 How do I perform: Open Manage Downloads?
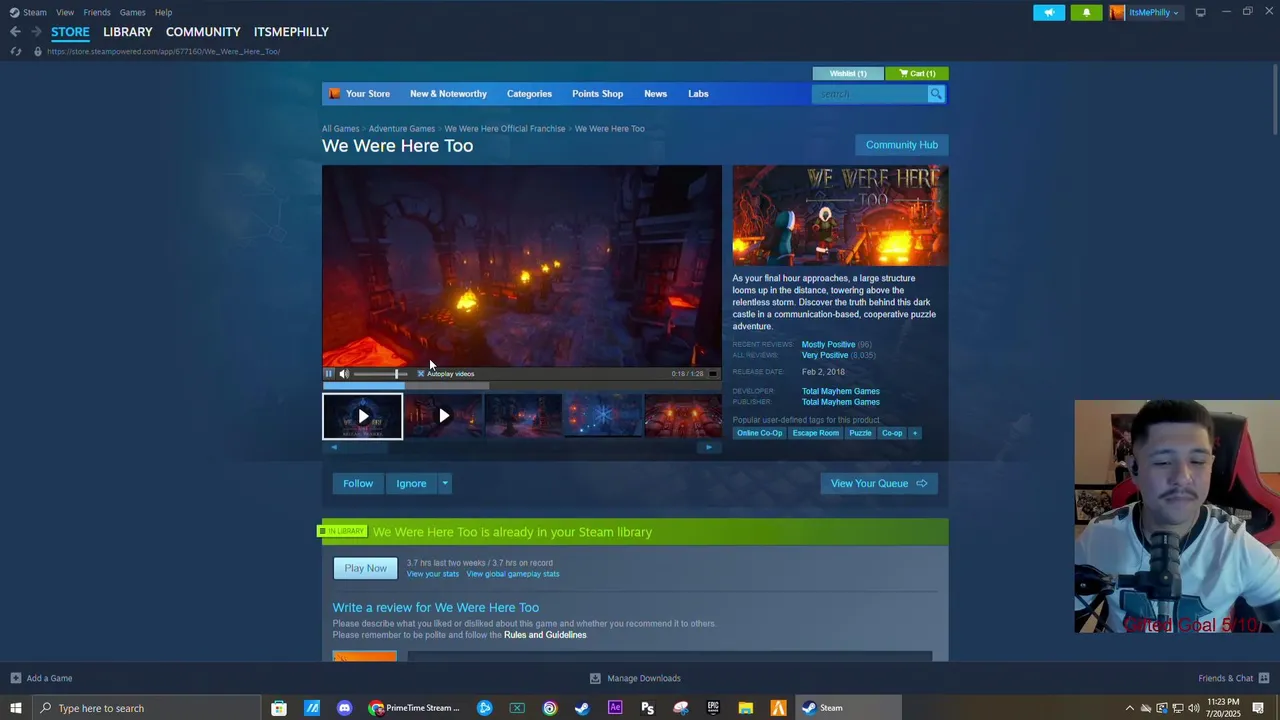[635, 678]
